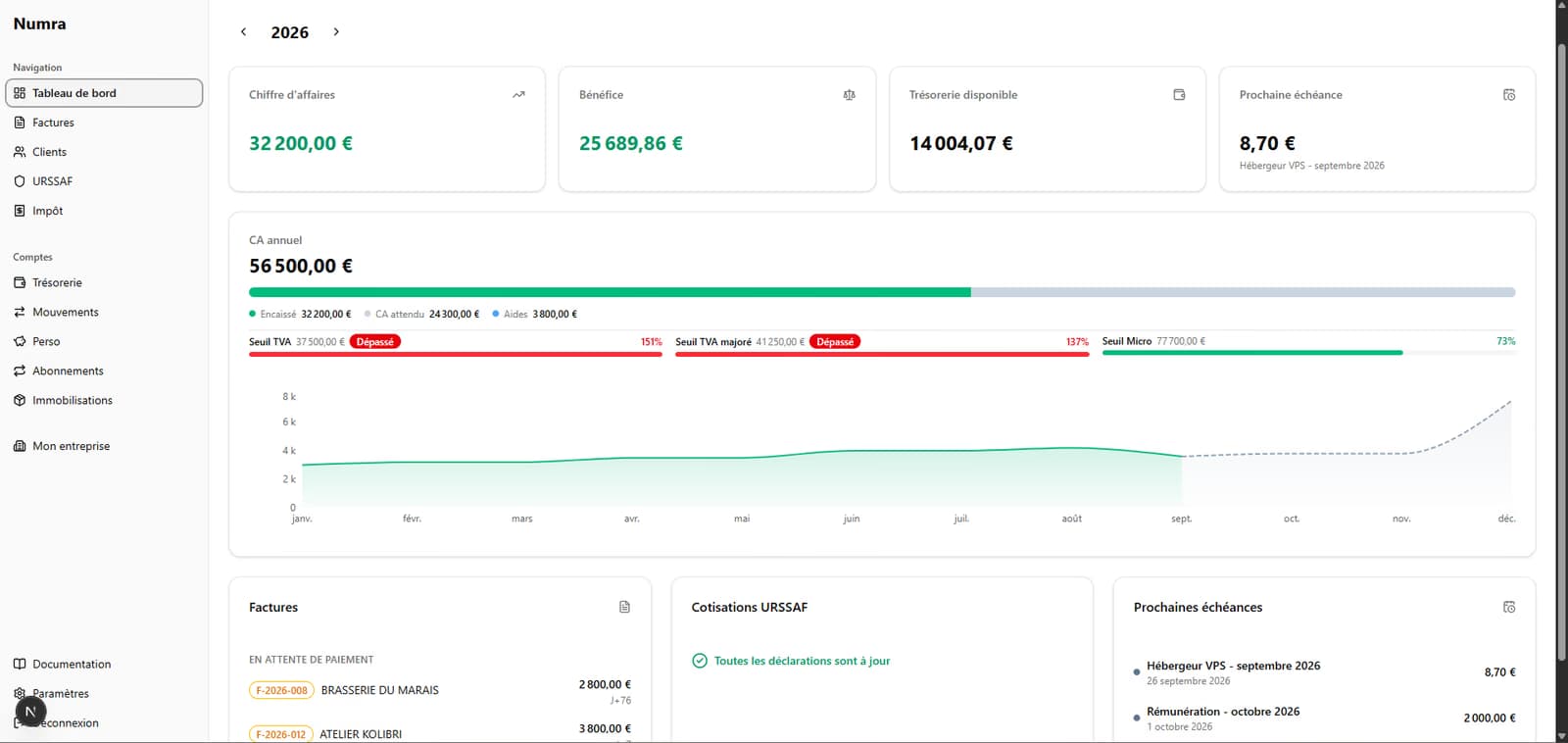Click the swap arrows icon beside Mouvements

pyautogui.click(x=20, y=312)
